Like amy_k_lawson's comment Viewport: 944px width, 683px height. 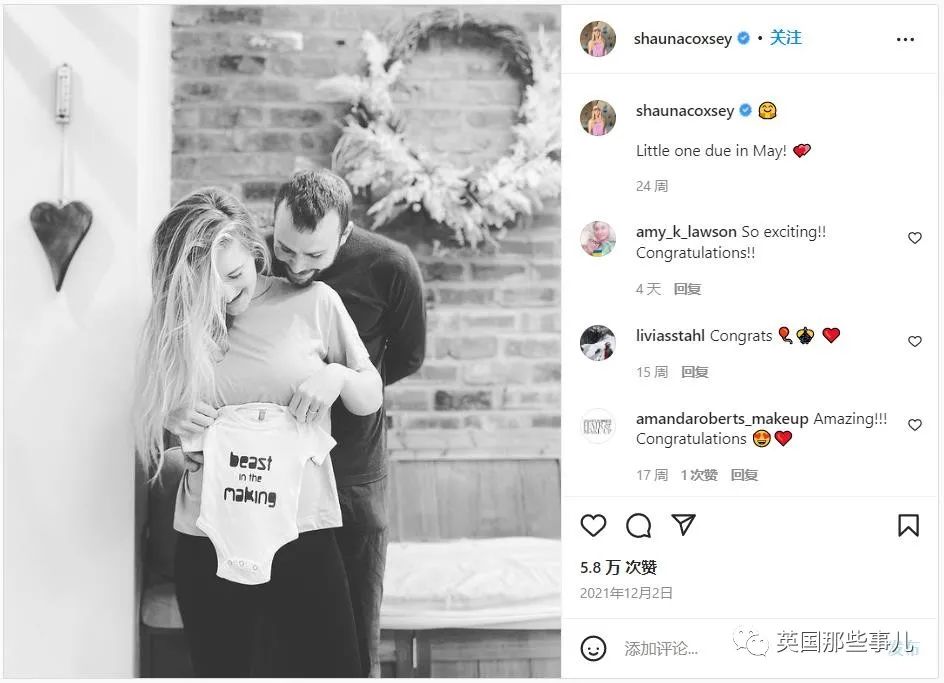[914, 238]
